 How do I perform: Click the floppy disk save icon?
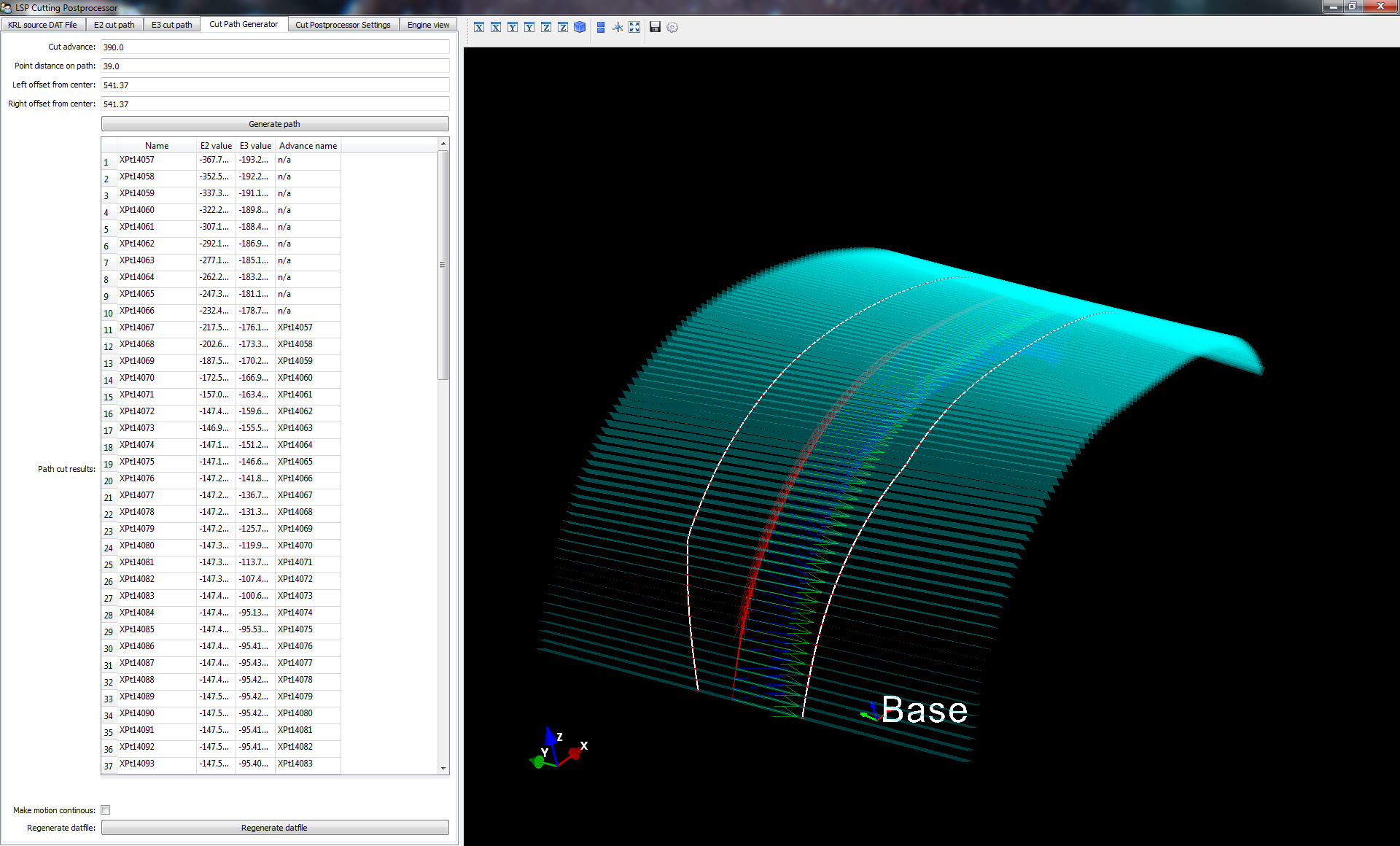pos(655,27)
